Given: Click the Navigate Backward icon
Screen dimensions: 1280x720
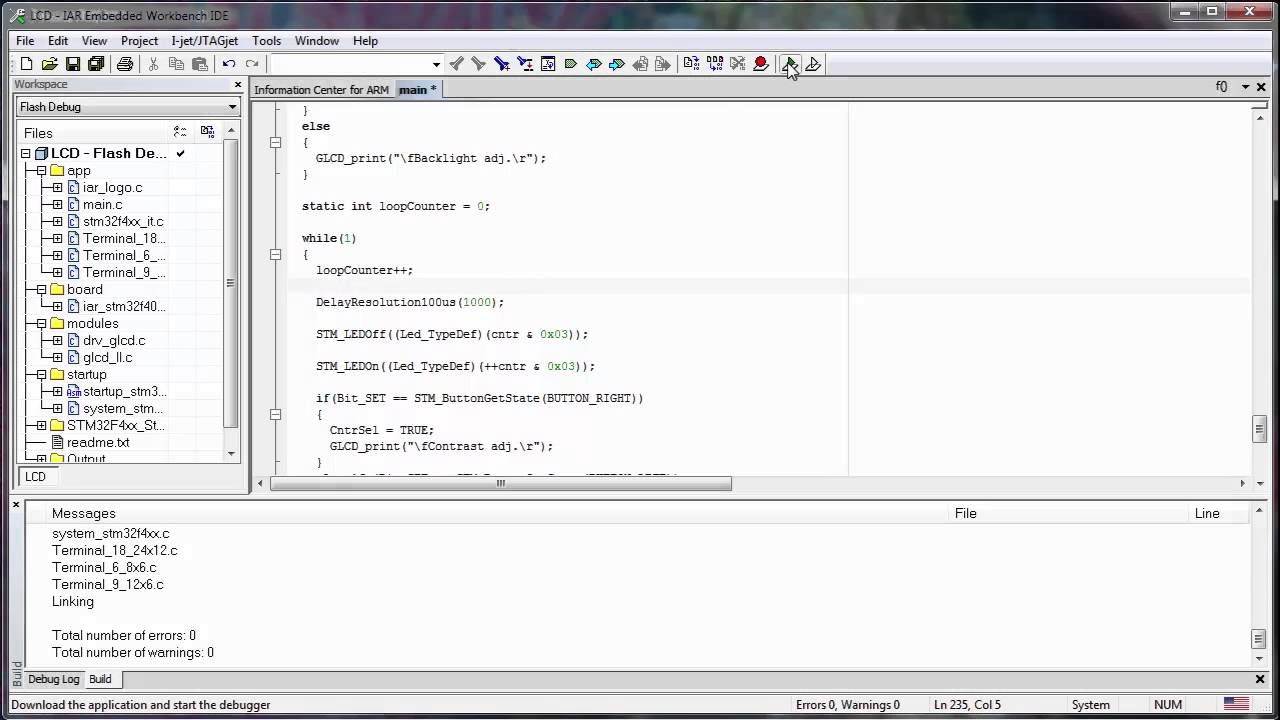Looking at the screenshot, I should pos(640,64).
